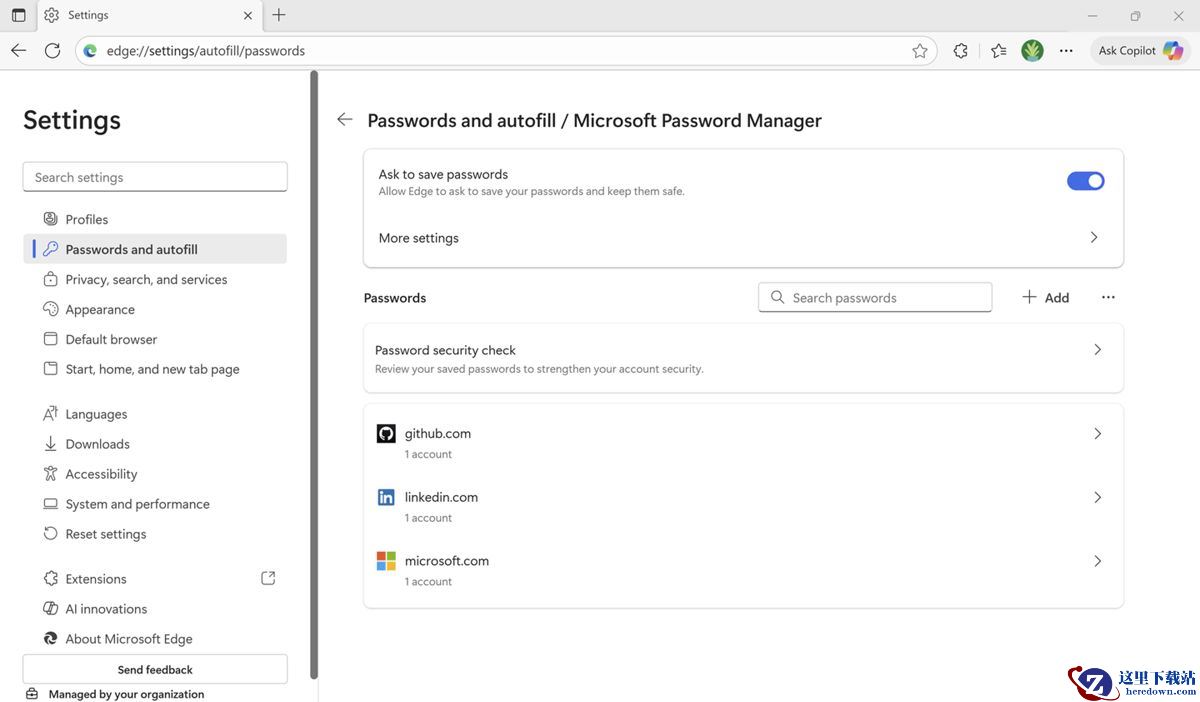Open Tab actions menu icon
Screen dimensions: 1200x702
18,15
